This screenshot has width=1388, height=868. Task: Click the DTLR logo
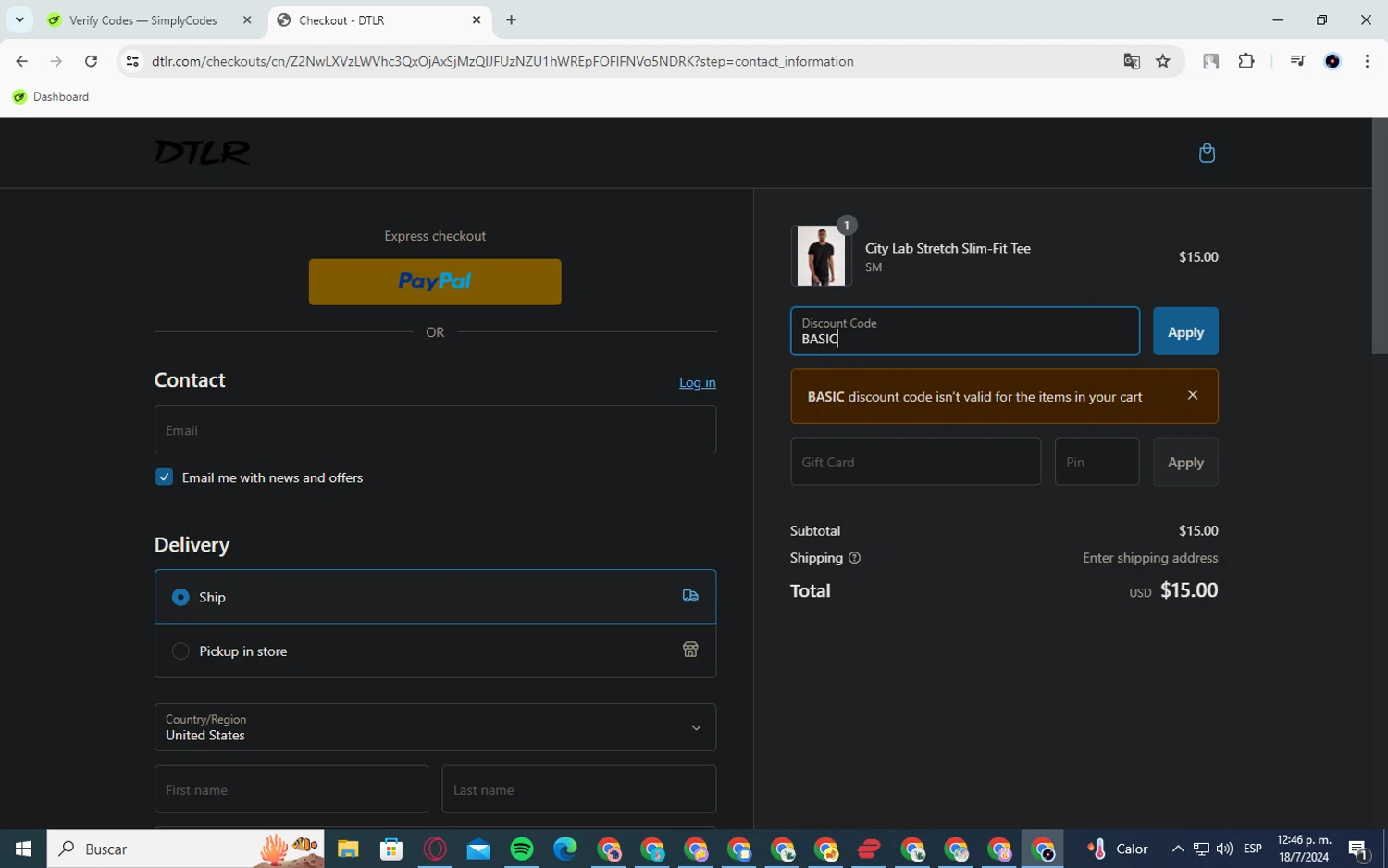(203, 152)
